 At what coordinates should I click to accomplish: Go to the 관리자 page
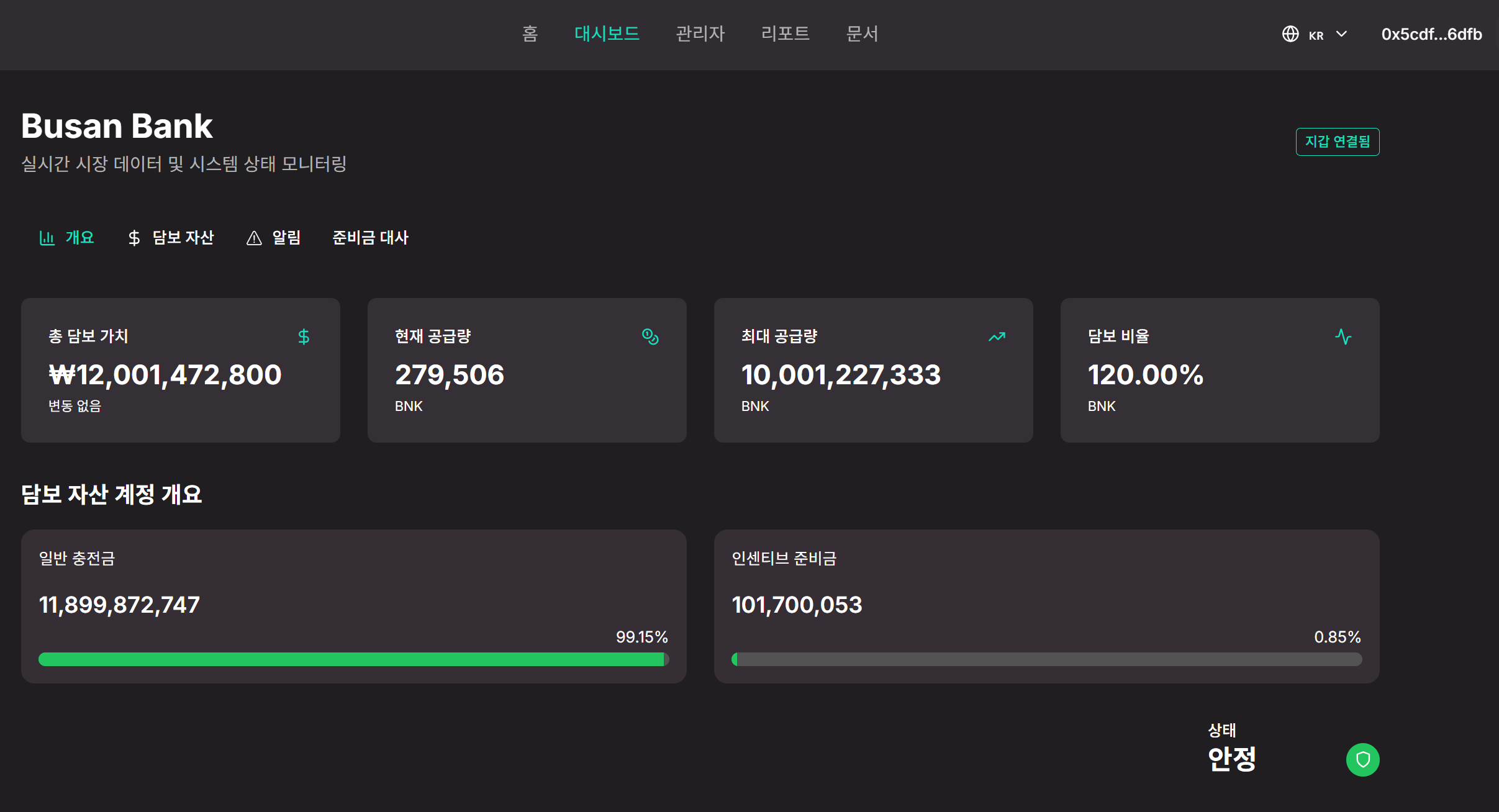pos(700,34)
